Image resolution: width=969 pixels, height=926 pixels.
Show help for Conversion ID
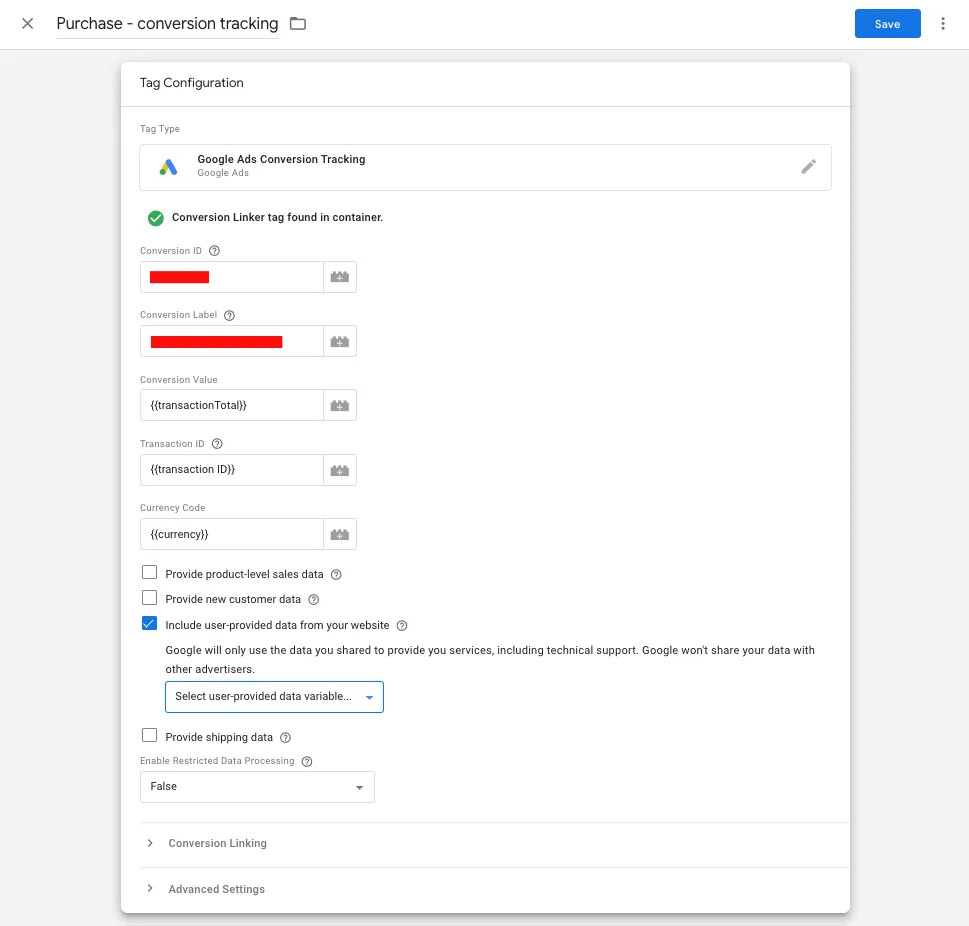[x=214, y=250]
